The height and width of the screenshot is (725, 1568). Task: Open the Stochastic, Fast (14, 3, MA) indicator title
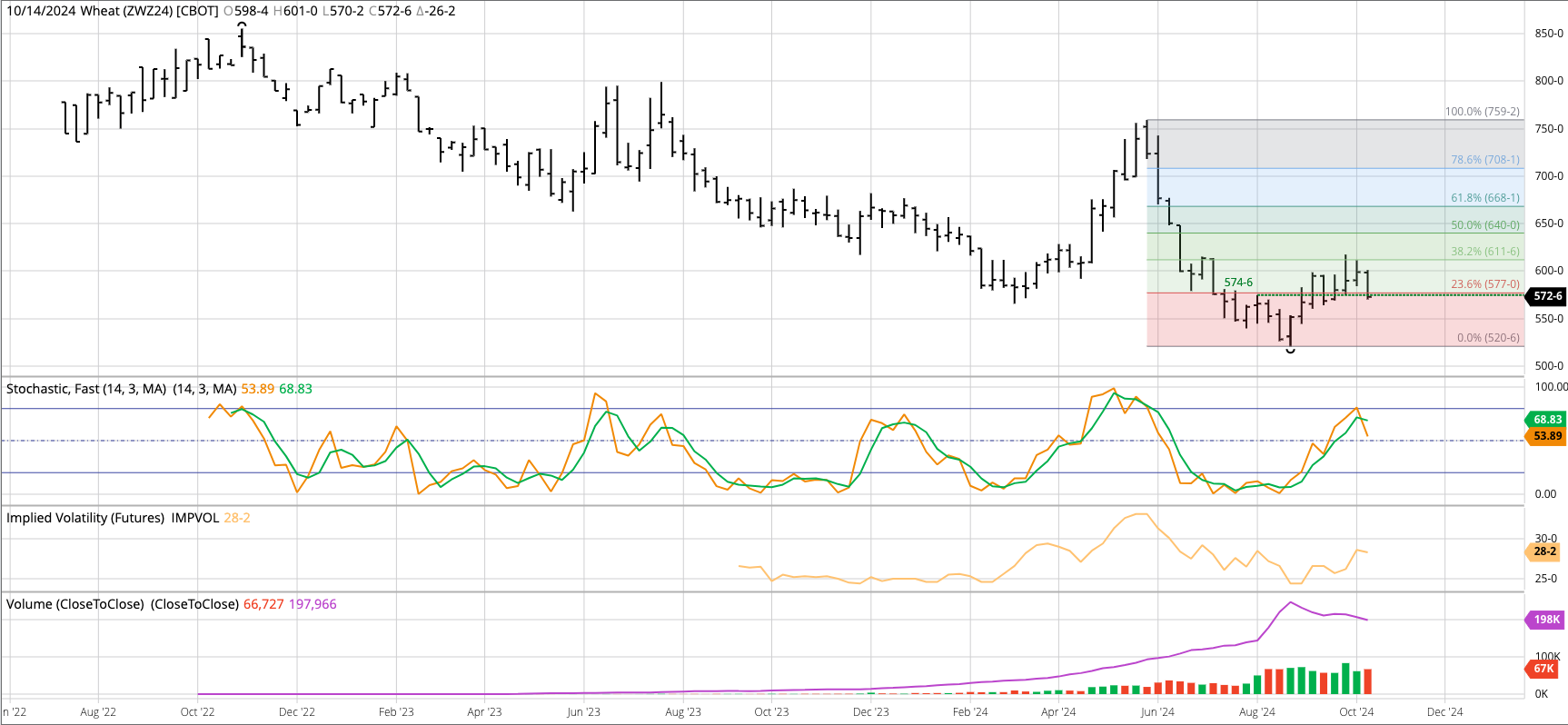tap(86, 389)
